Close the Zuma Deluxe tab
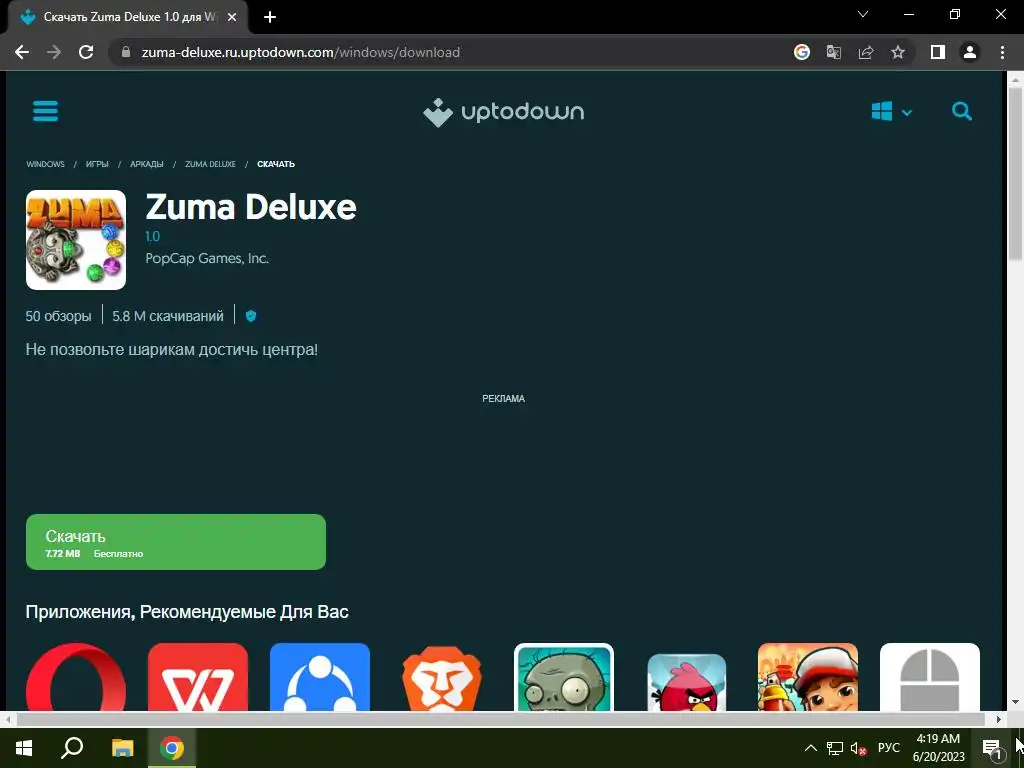This screenshot has width=1024, height=768. coord(232,17)
